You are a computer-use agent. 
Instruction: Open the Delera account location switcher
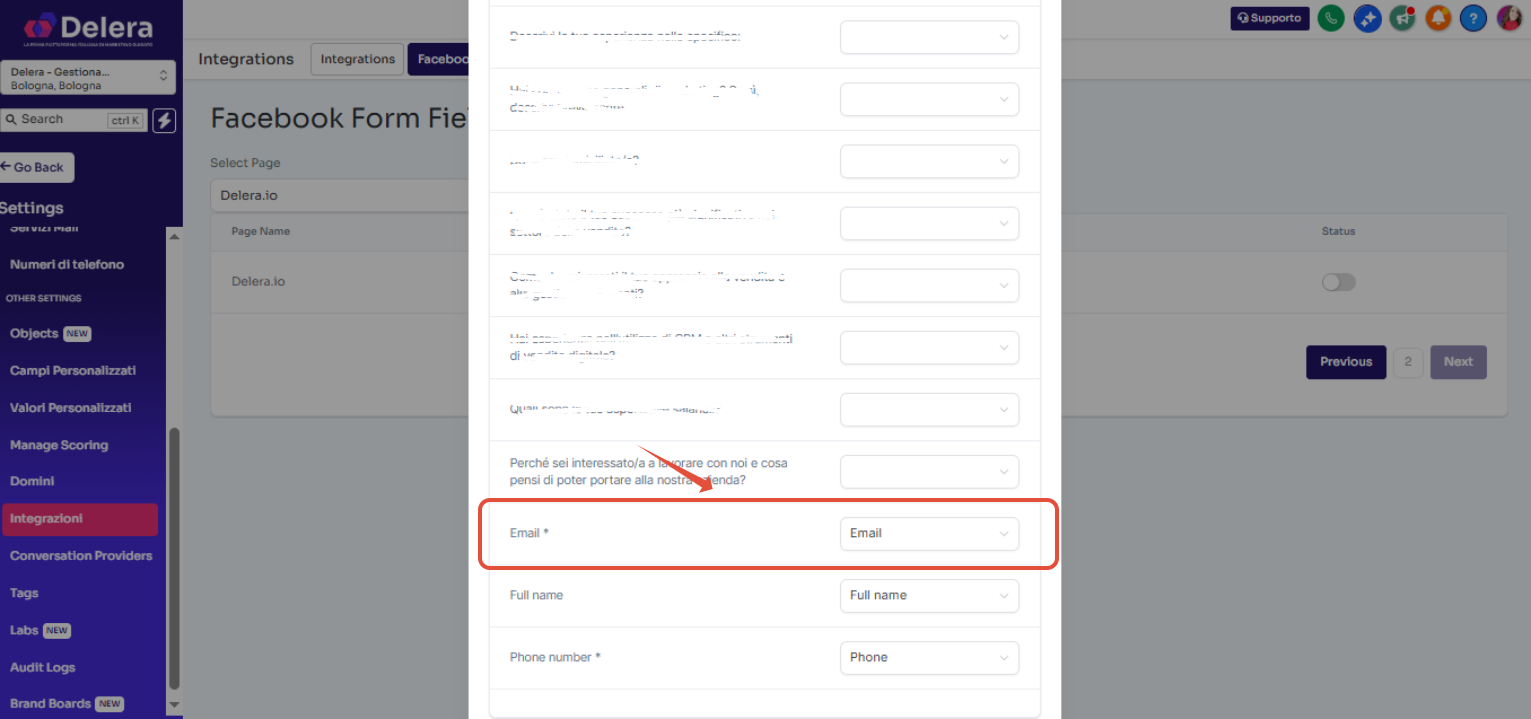tap(88, 78)
